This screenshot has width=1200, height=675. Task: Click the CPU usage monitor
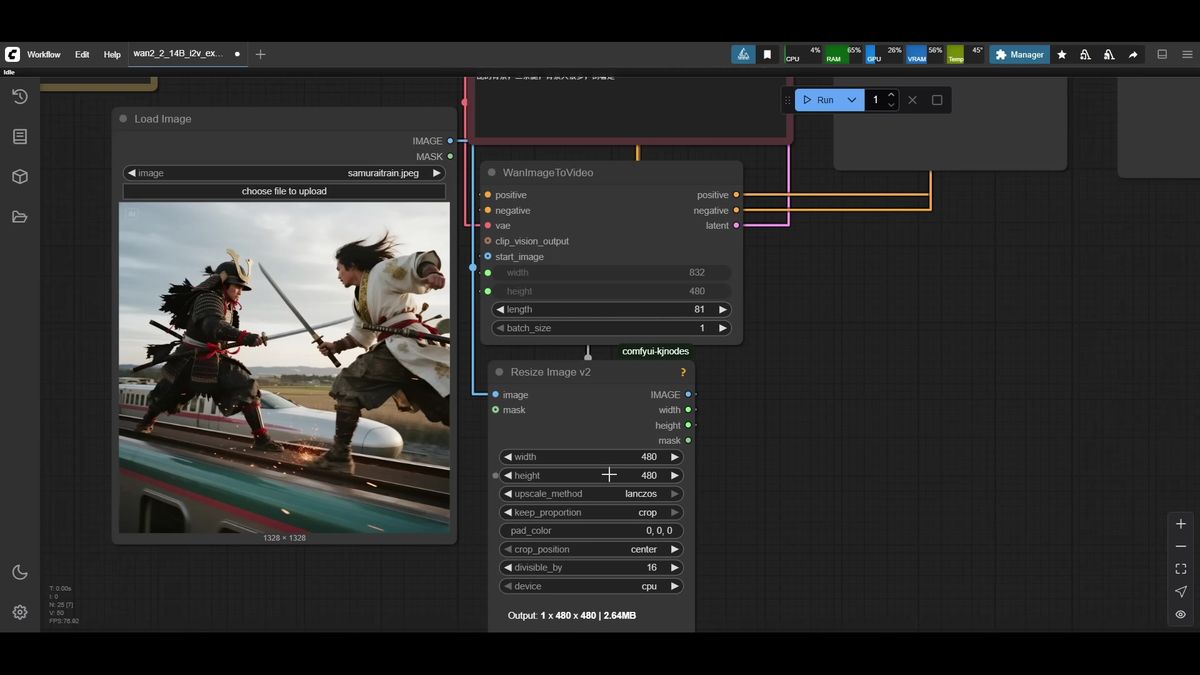click(803, 54)
